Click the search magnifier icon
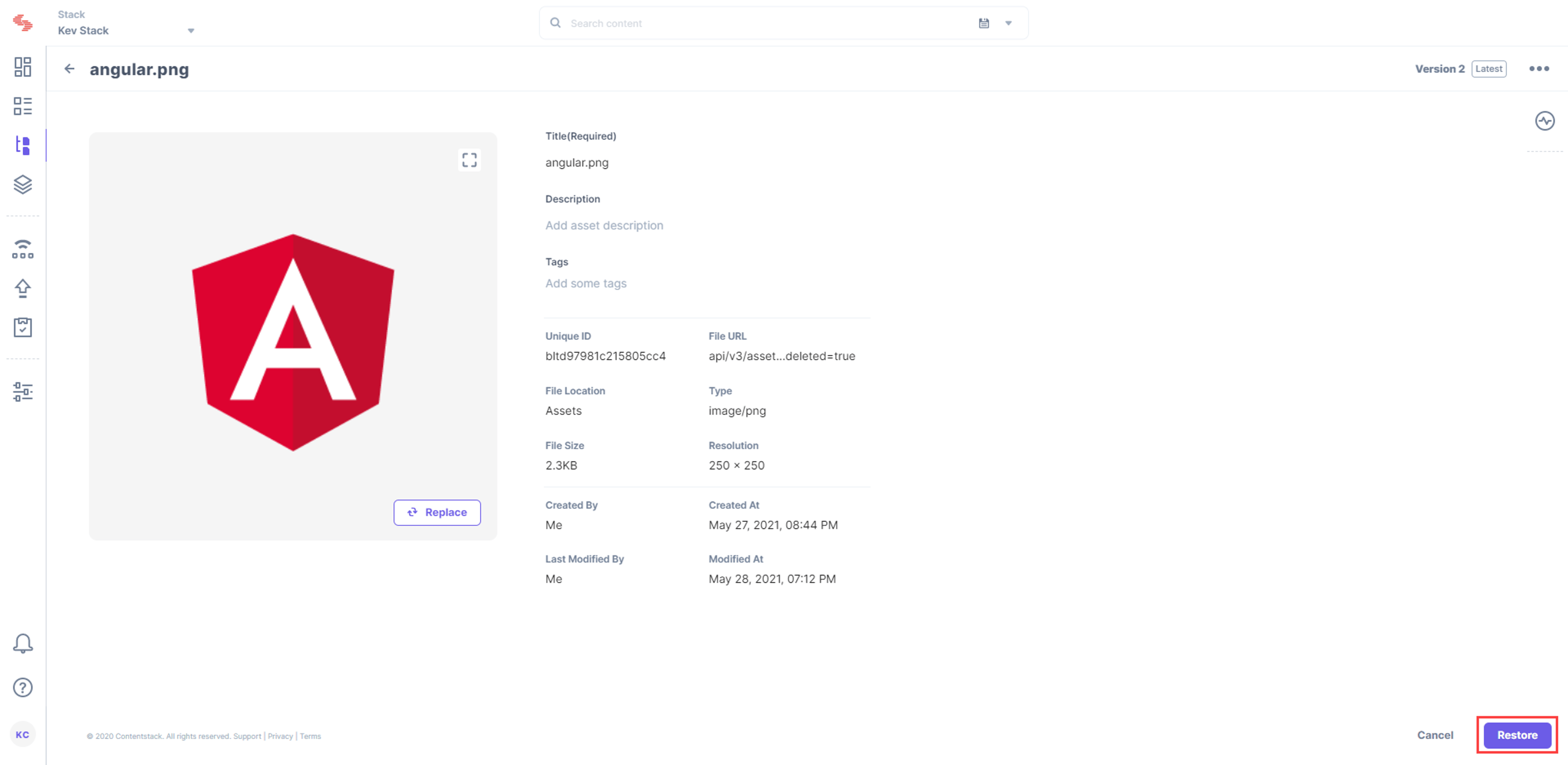This screenshot has width=1568, height=765. point(555,22)
